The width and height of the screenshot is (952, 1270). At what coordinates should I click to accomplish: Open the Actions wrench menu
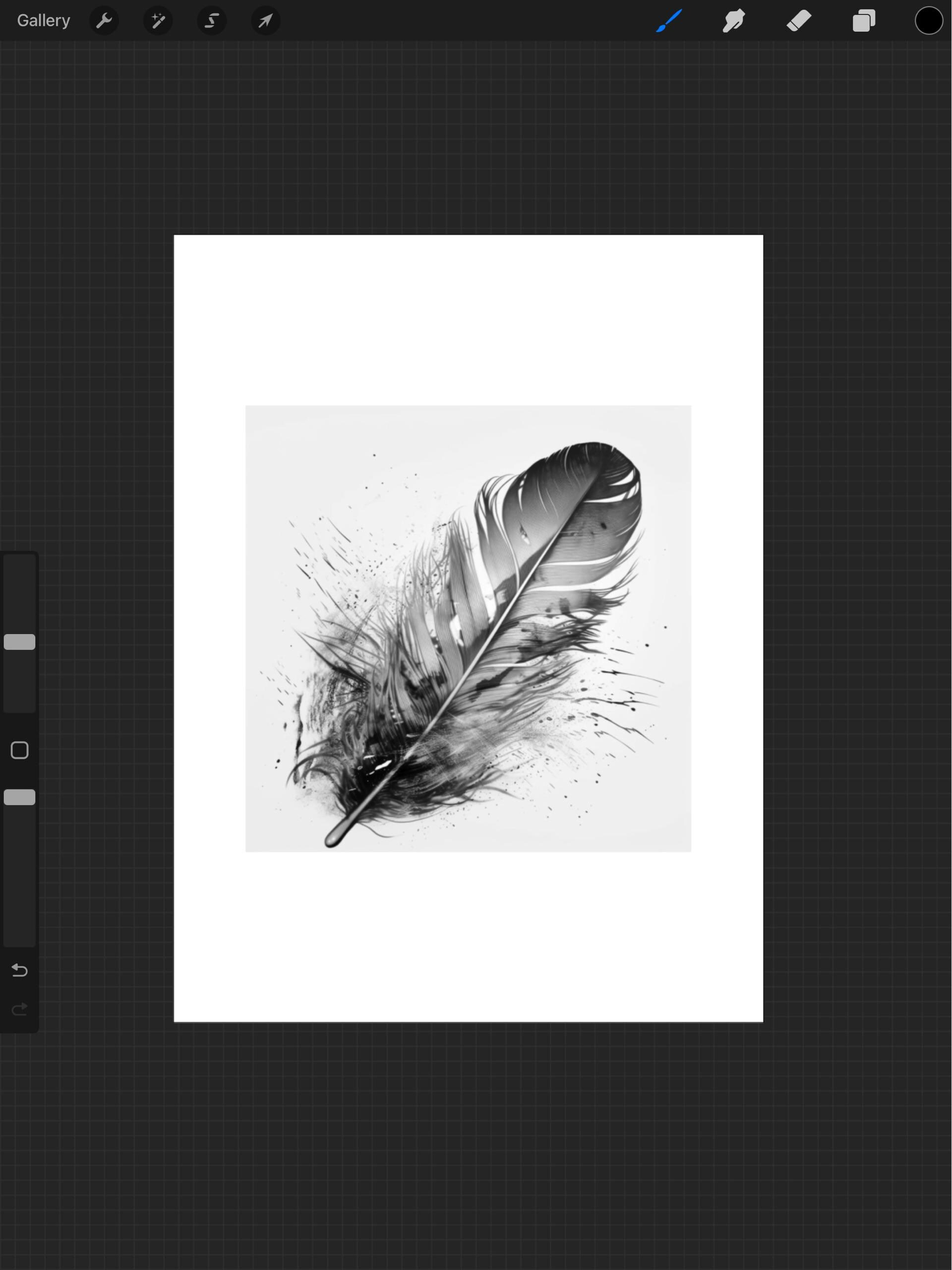pos(104,21)
